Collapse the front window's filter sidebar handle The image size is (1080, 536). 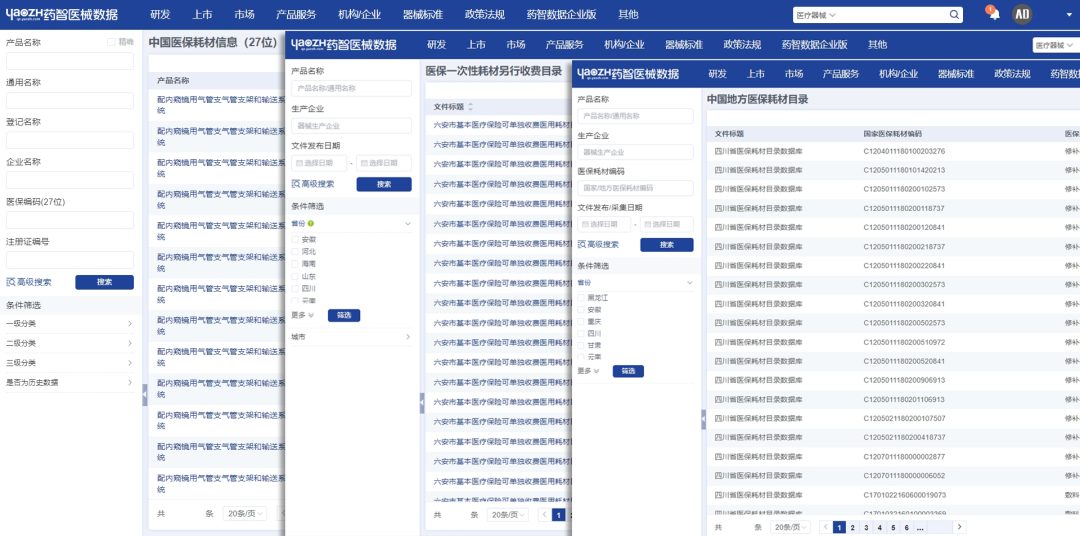(x=703, y=420)
